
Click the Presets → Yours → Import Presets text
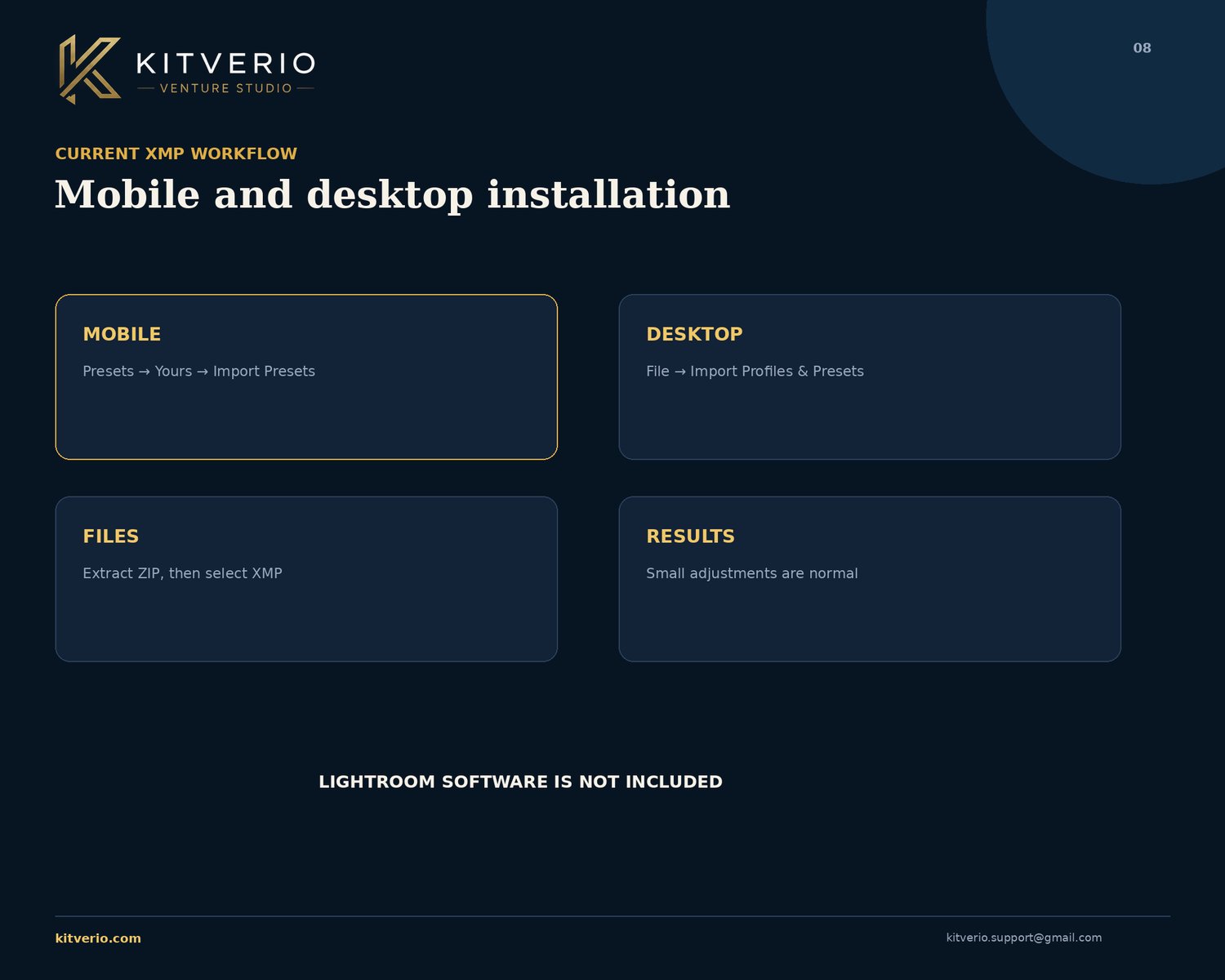pyautogui.click(x=199, y=371)
